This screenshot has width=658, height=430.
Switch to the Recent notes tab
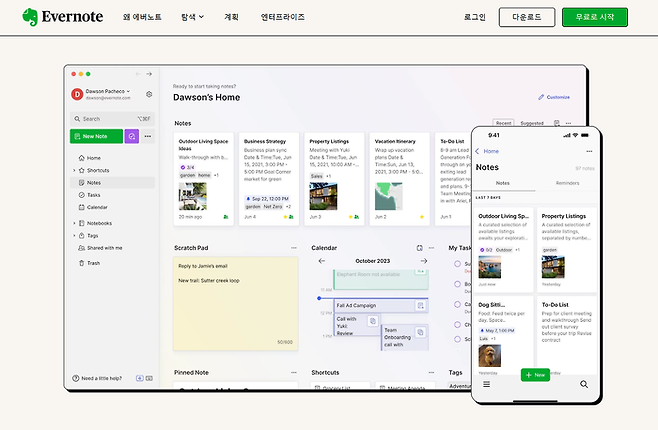click(503, 123)
